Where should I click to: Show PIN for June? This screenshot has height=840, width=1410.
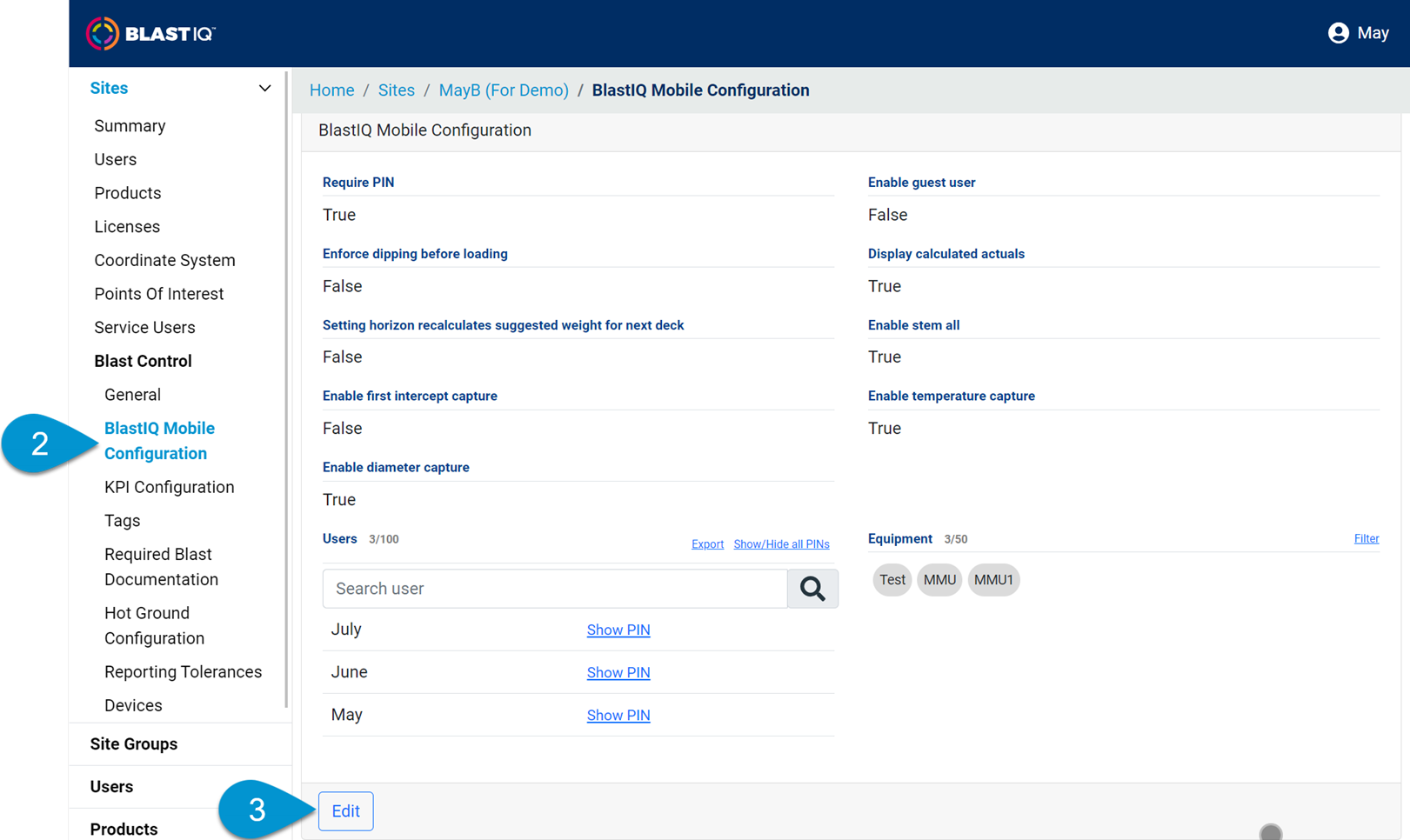click(x=618, y=673)
